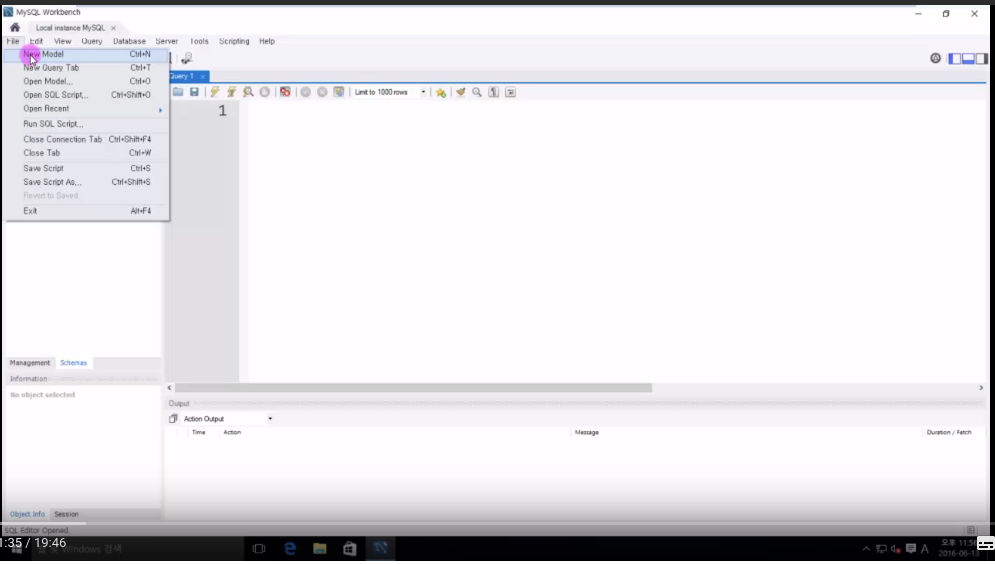Stop query execution hand icon
The image size is (995, 564).
(265, 92)
